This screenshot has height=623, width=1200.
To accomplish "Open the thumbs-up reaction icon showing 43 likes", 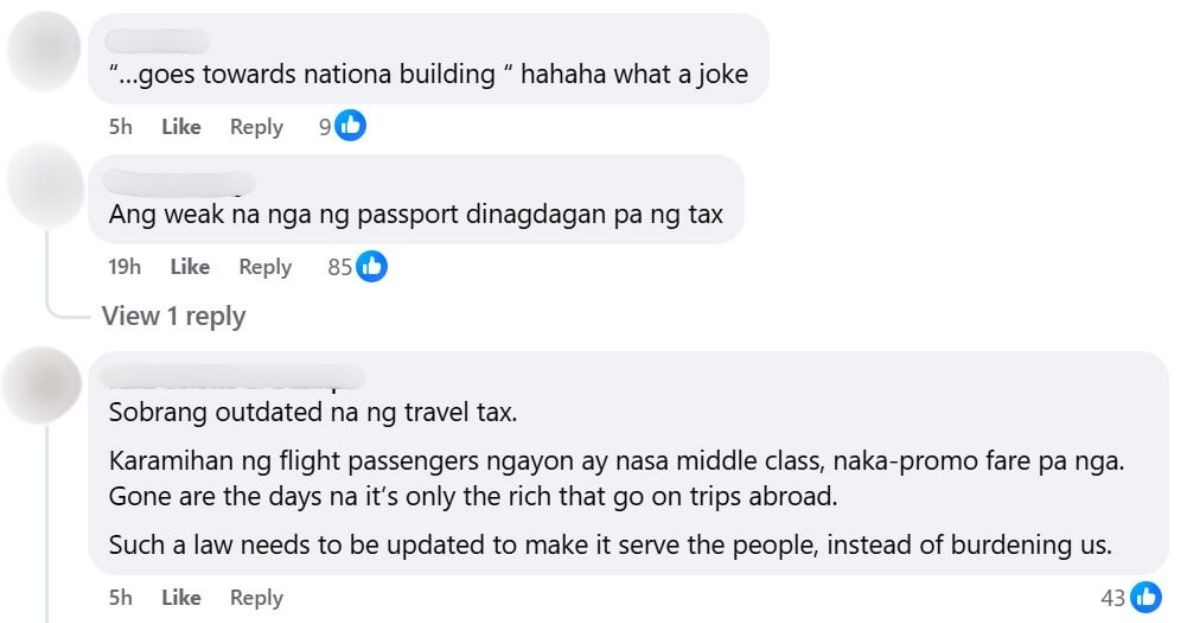I will [x=1147, y=597].
